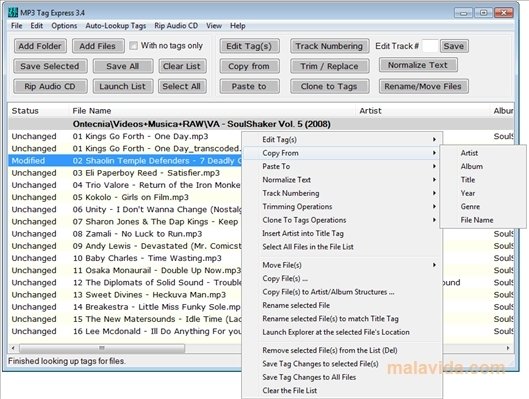Click the Add Files button
The height and width of the screenshot is (399, 529).
[98, 46]
